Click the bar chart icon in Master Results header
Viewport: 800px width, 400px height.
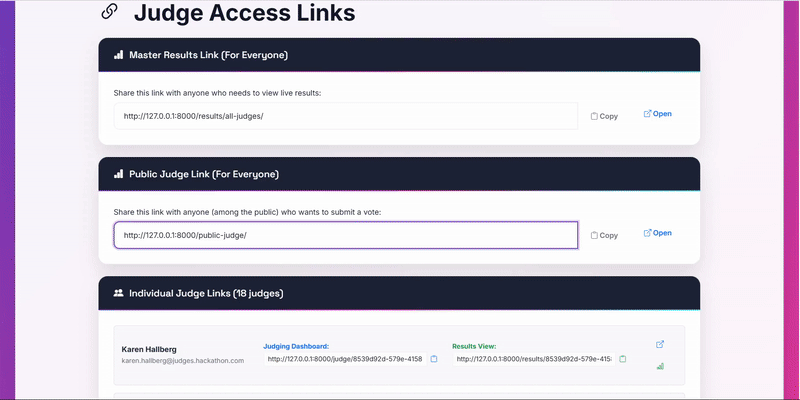118,55
